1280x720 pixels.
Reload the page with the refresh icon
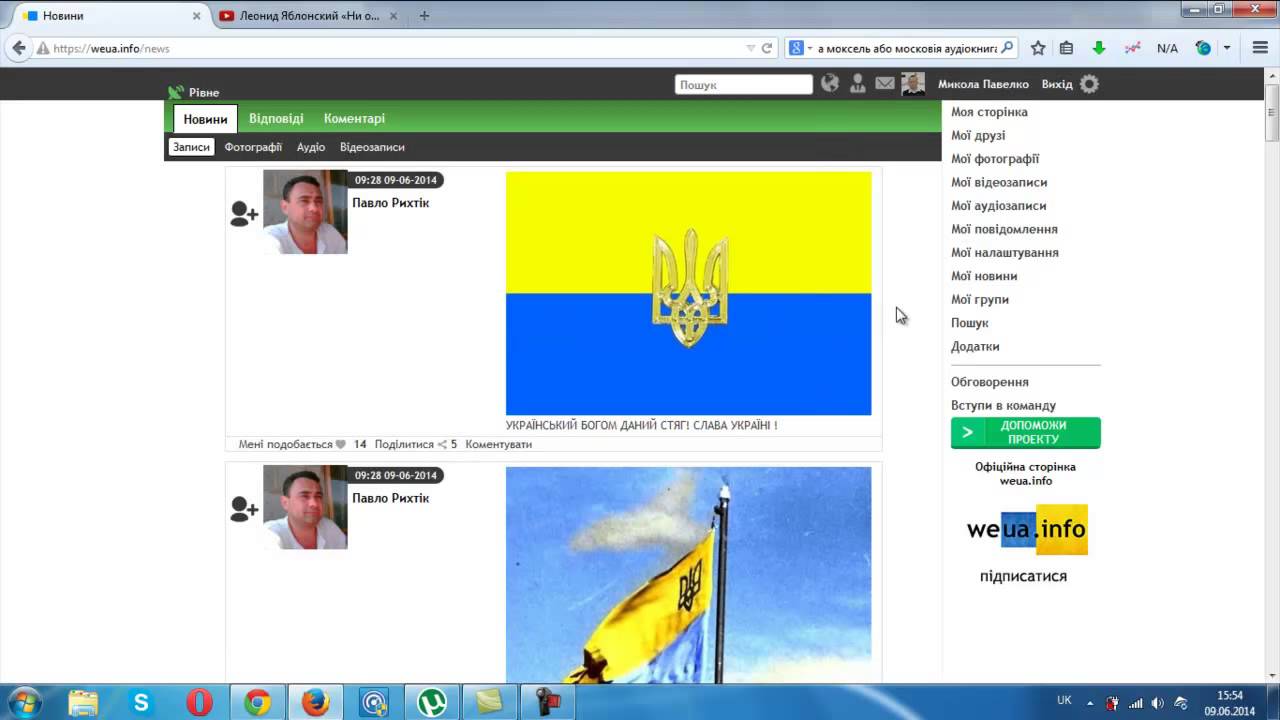point(767,48)
